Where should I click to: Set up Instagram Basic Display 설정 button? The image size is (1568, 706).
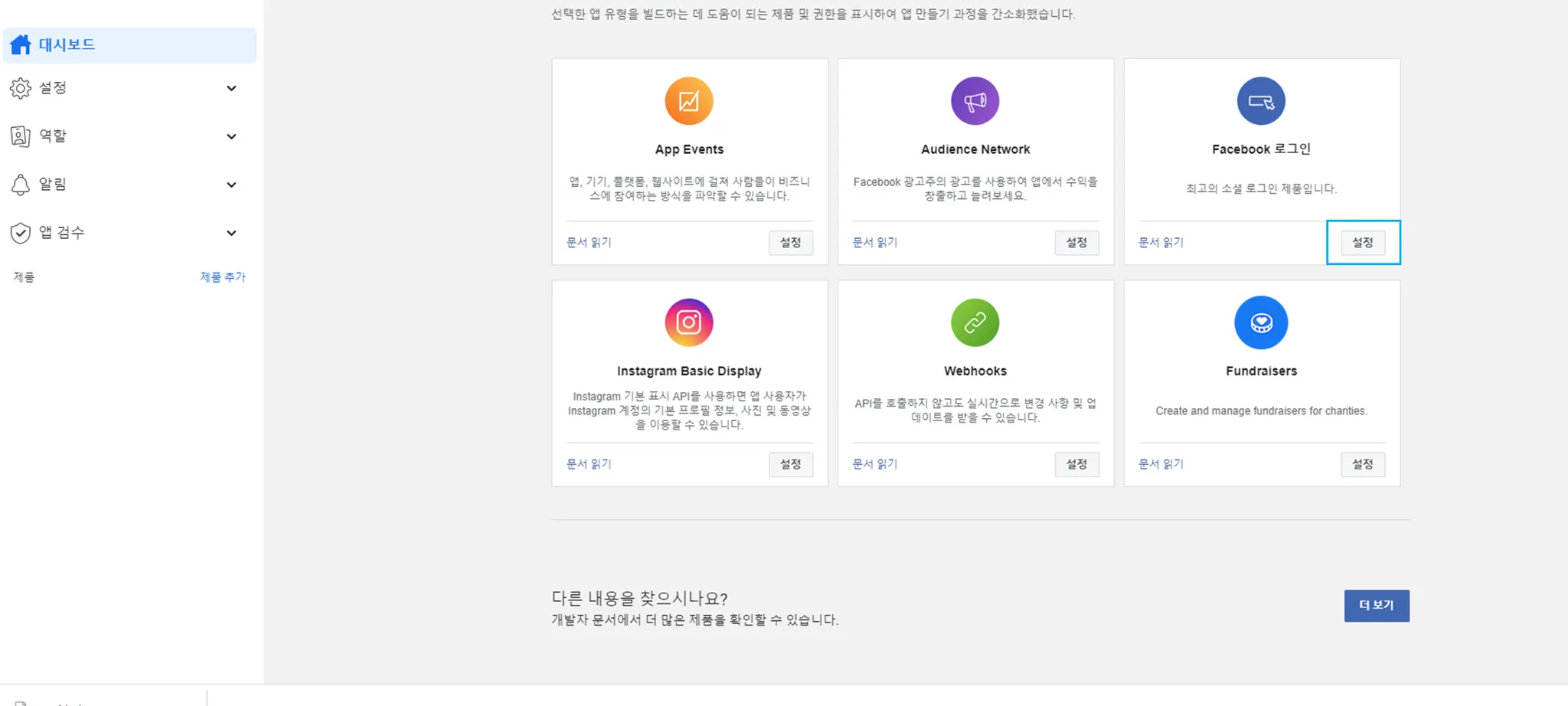point(791,464)
